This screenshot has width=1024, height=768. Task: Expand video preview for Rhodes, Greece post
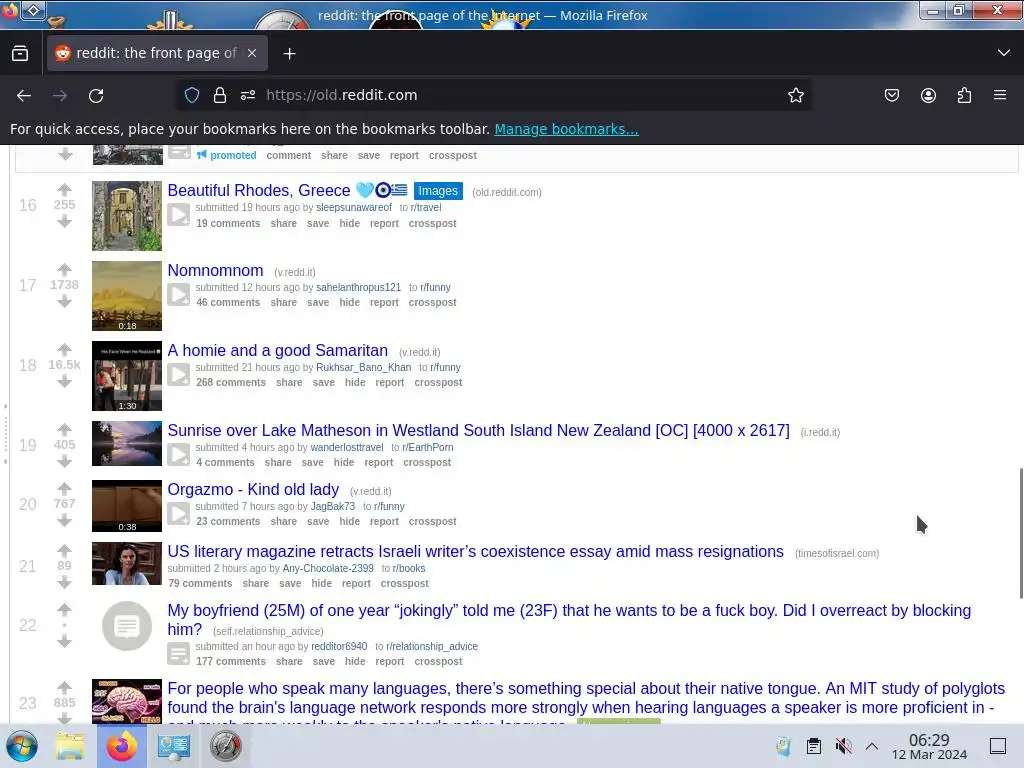coord(178,214)
